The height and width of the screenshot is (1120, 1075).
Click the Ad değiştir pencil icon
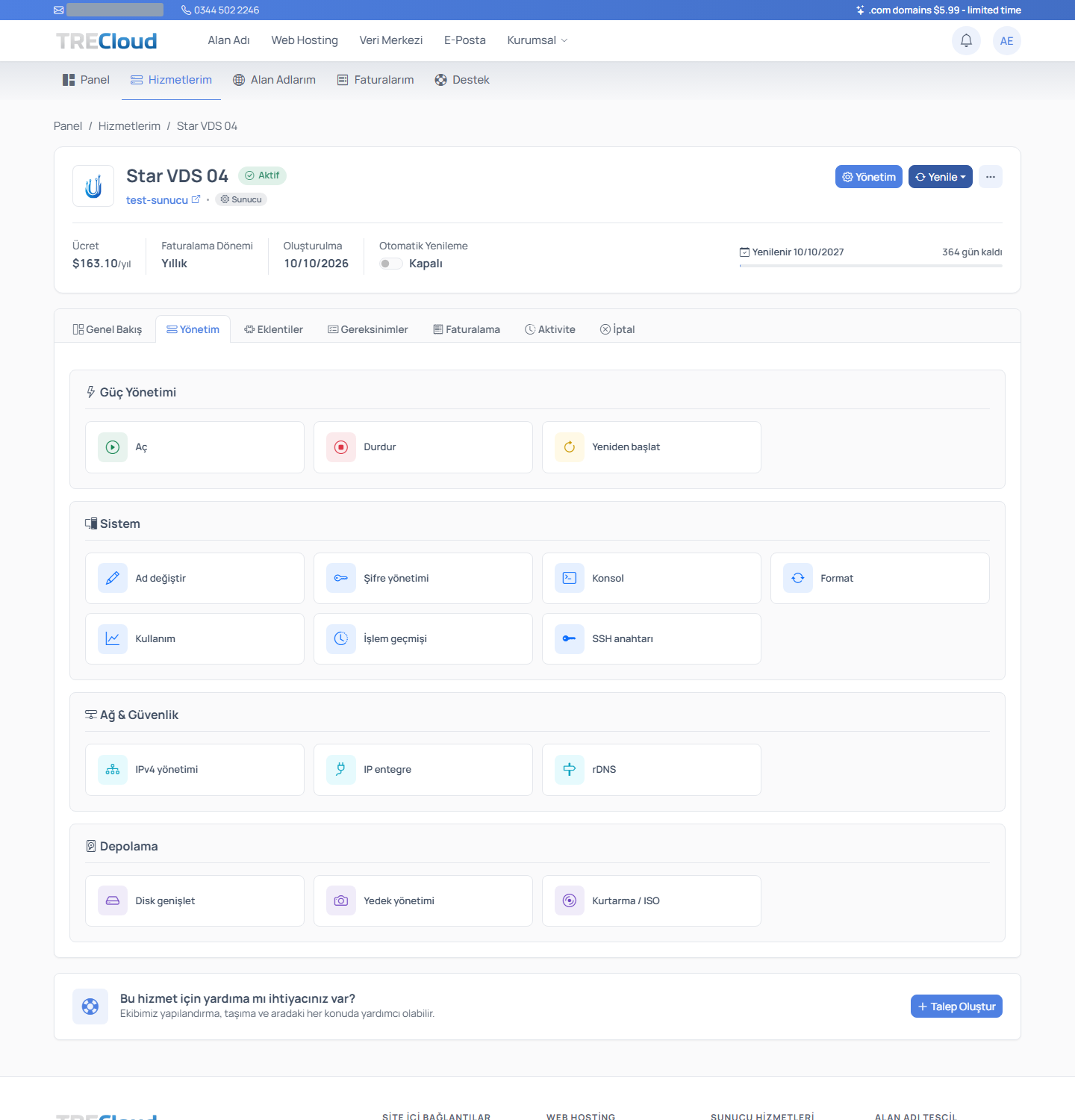pyautogui.click(x=113, y=579)
